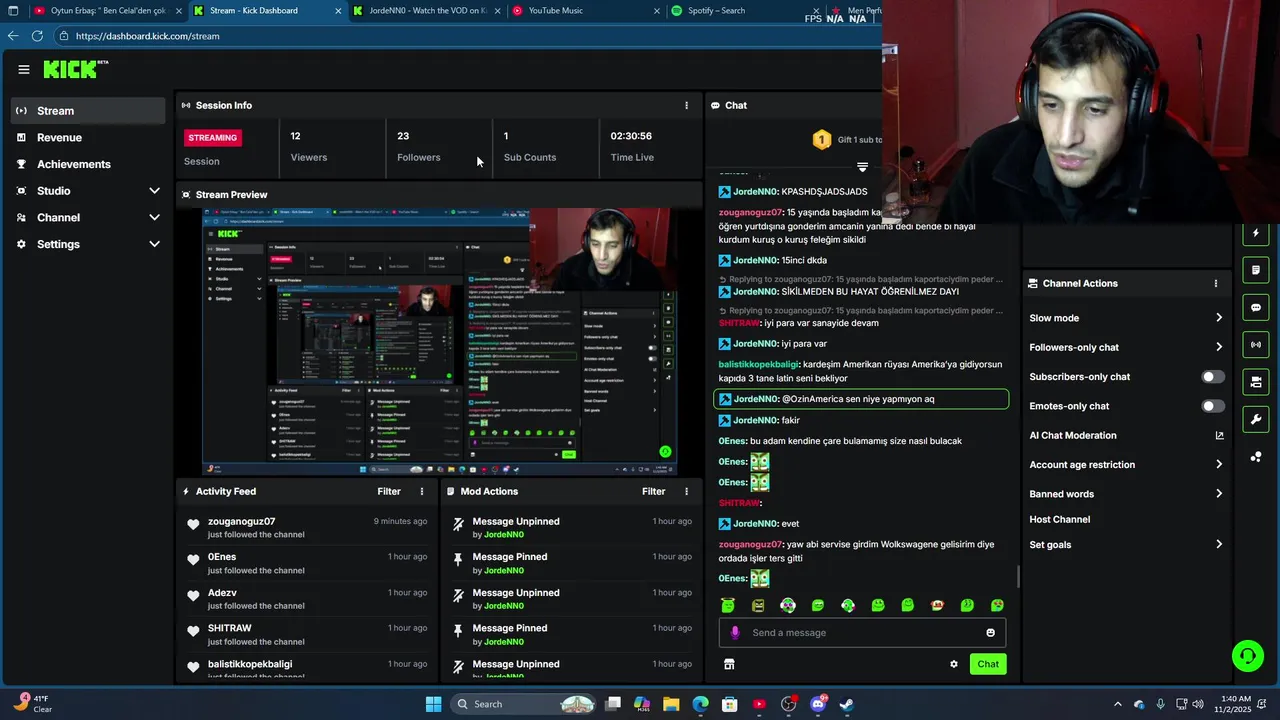
Task: Switch to JordeNN0 VOD browser tab
Action: (425, 11)
